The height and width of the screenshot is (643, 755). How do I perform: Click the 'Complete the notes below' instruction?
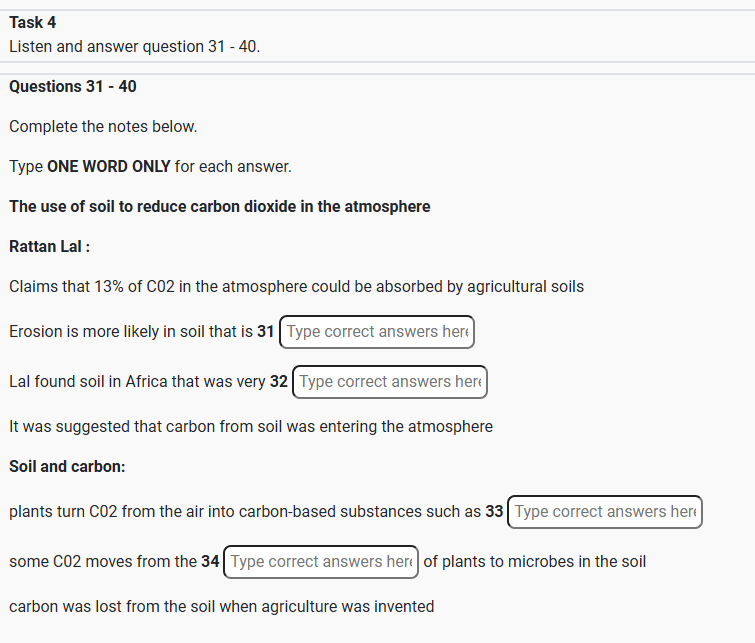click(103, 127)
